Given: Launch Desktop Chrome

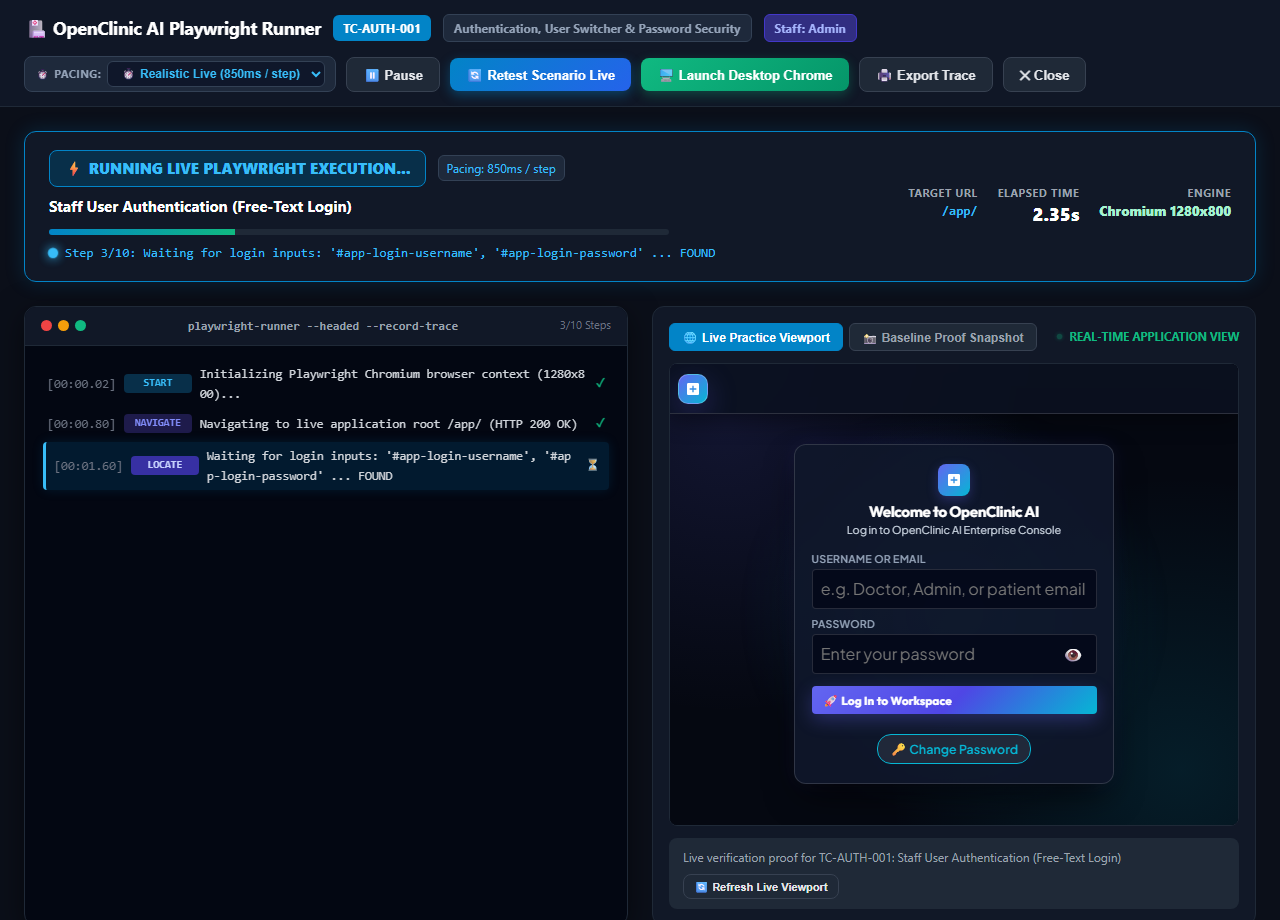Looking at the screenshot, I should pos(745,75).
